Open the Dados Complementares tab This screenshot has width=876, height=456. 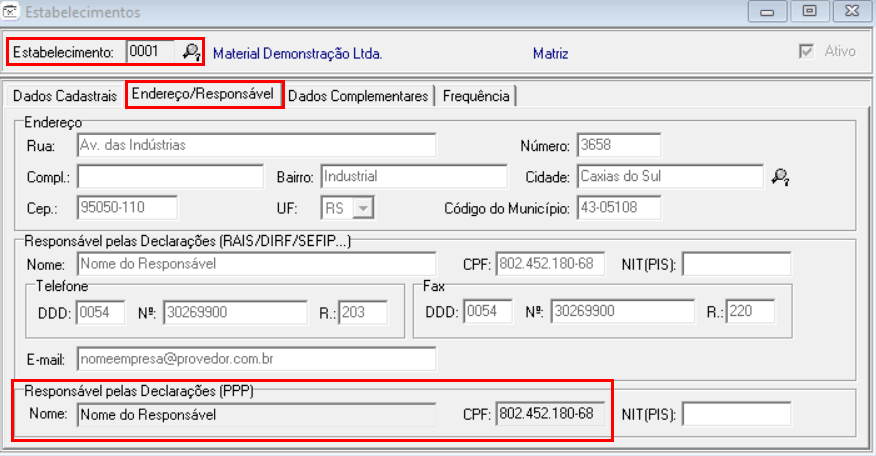(358, 96)
